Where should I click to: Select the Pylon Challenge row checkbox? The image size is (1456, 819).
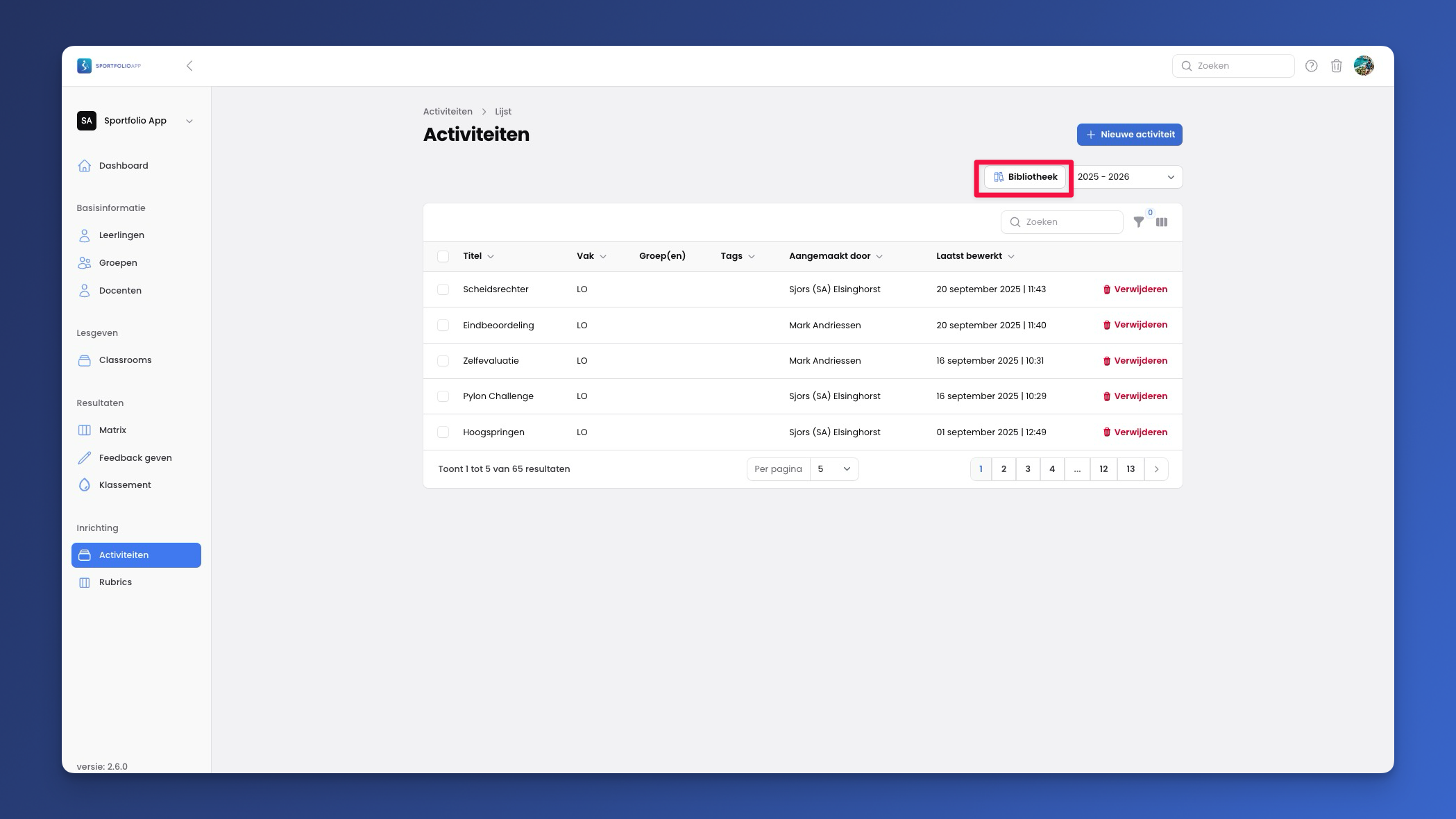click(x=443, y=396)
